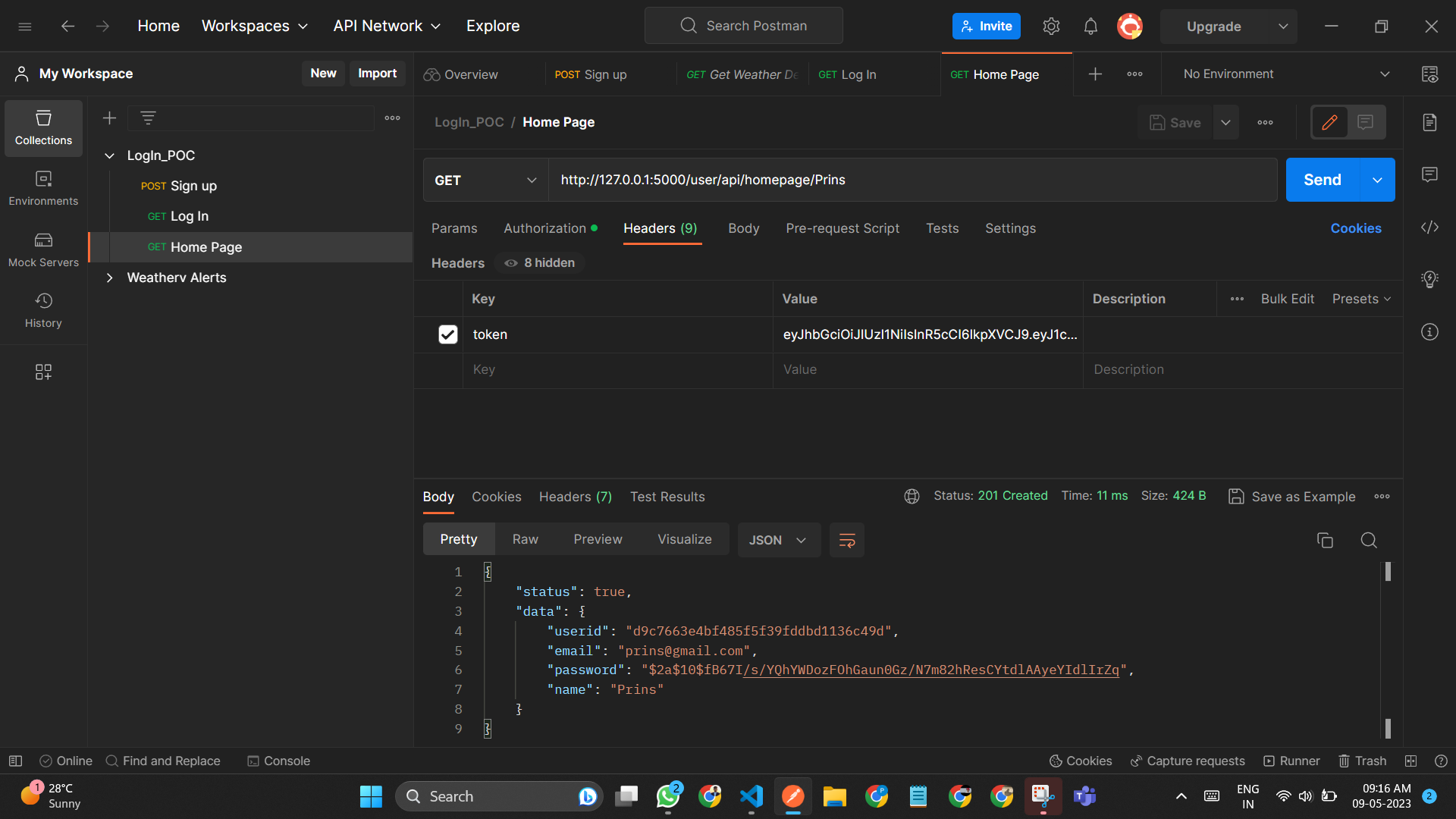Image resolution: width=1456 pixels, height=819 pixels.
Task: Open the GET method dropdown
Action: click(x=485, y=180)
